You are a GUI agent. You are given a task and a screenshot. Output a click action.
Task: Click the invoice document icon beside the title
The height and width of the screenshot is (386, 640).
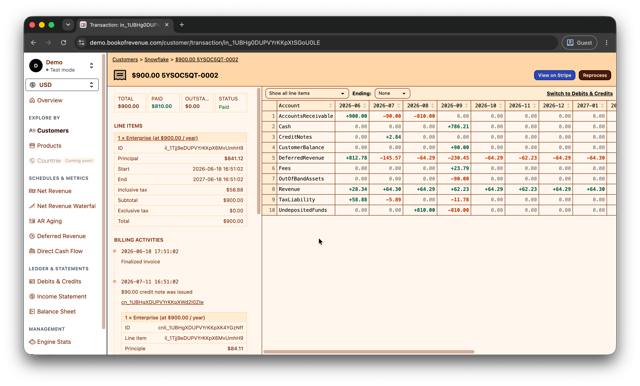coord(120,75)
